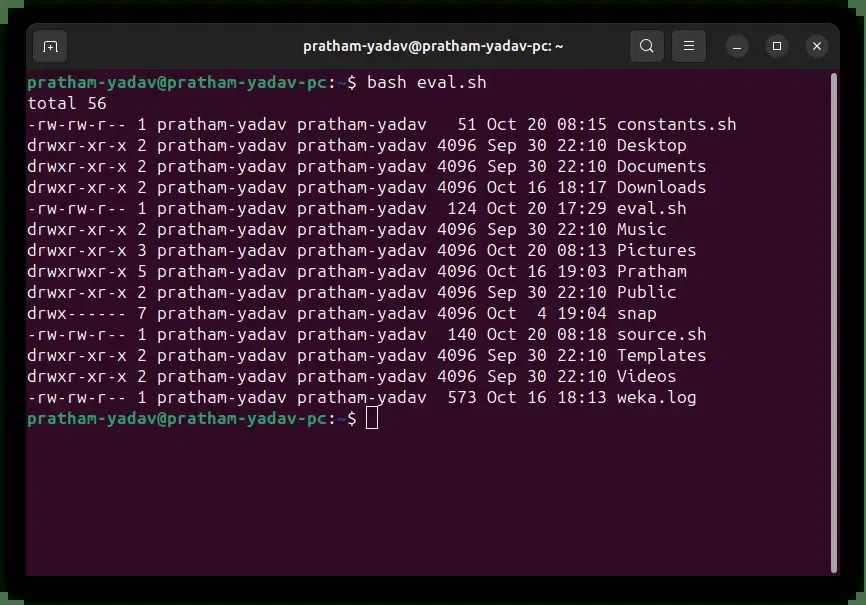Click the time 18:13 on weka.log row
The image size is (866, 605).
click(x=581, y=397)
